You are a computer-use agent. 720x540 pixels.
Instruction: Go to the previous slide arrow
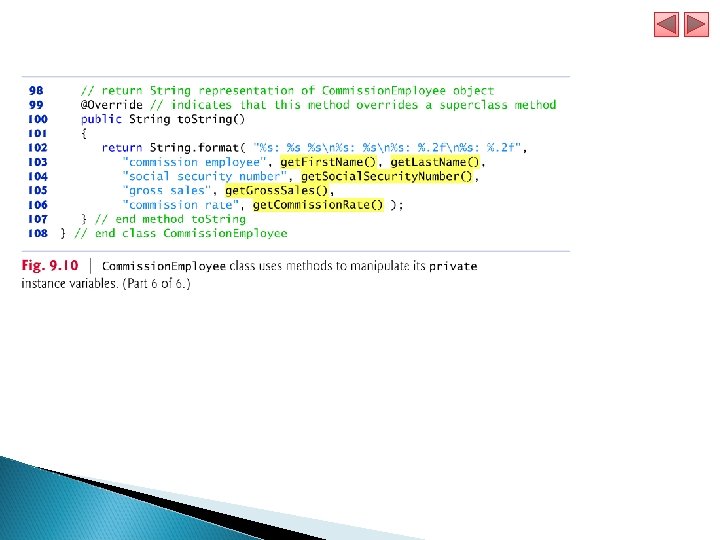point(666,24)
